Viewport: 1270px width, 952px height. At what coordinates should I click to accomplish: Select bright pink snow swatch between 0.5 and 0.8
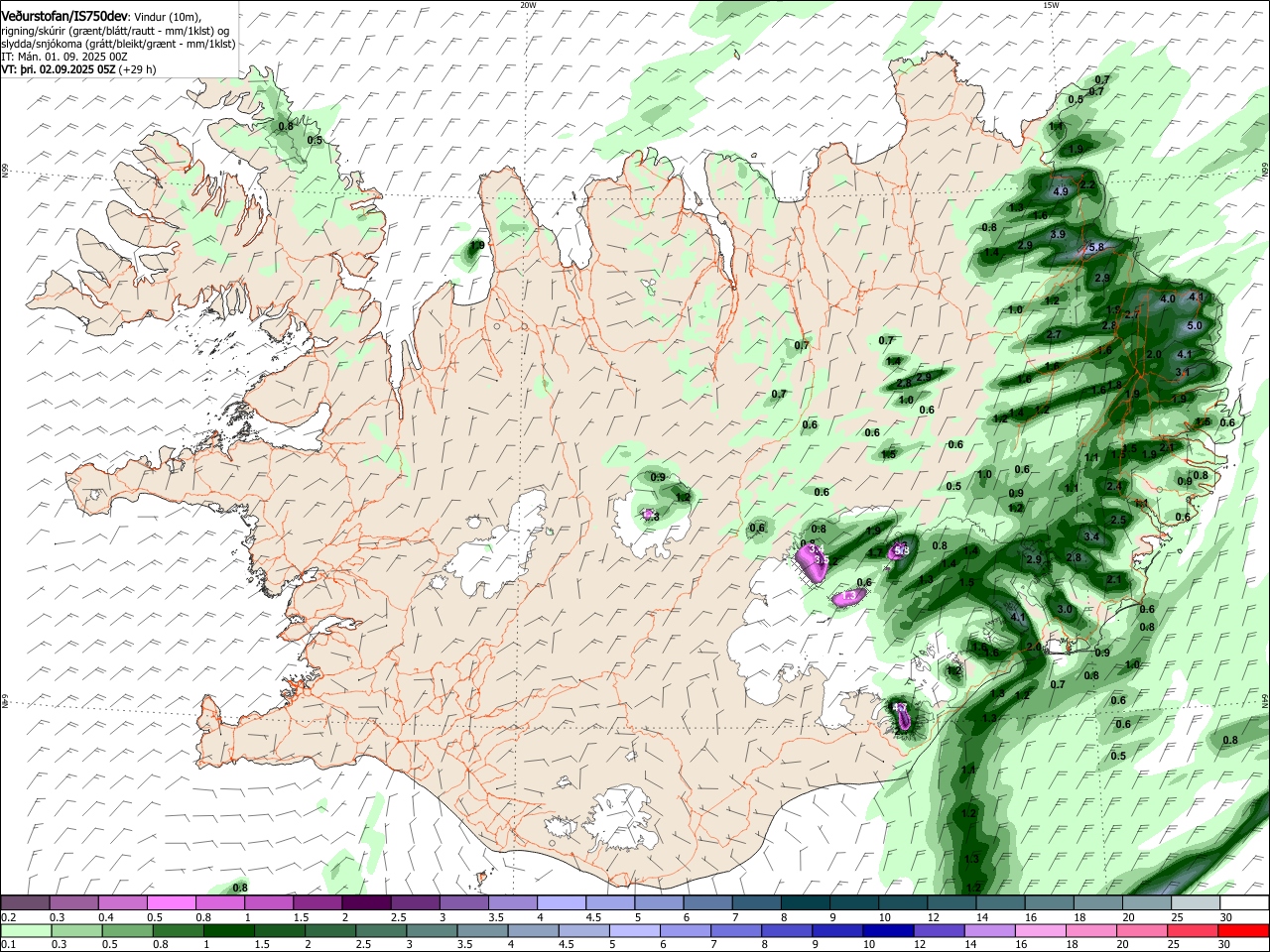[171, 902]
